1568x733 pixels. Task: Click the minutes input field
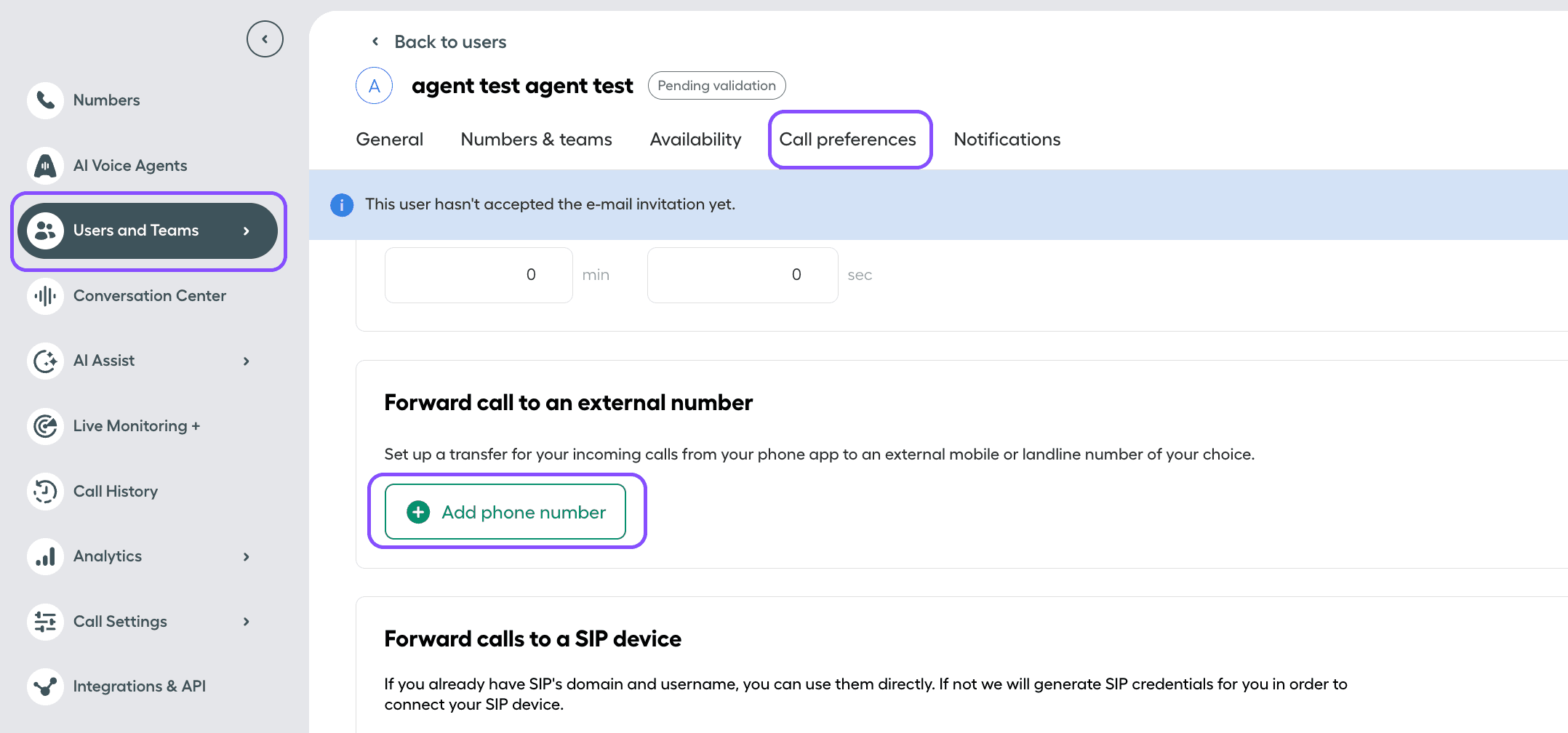pyautogui.click(x=478, y=275)
